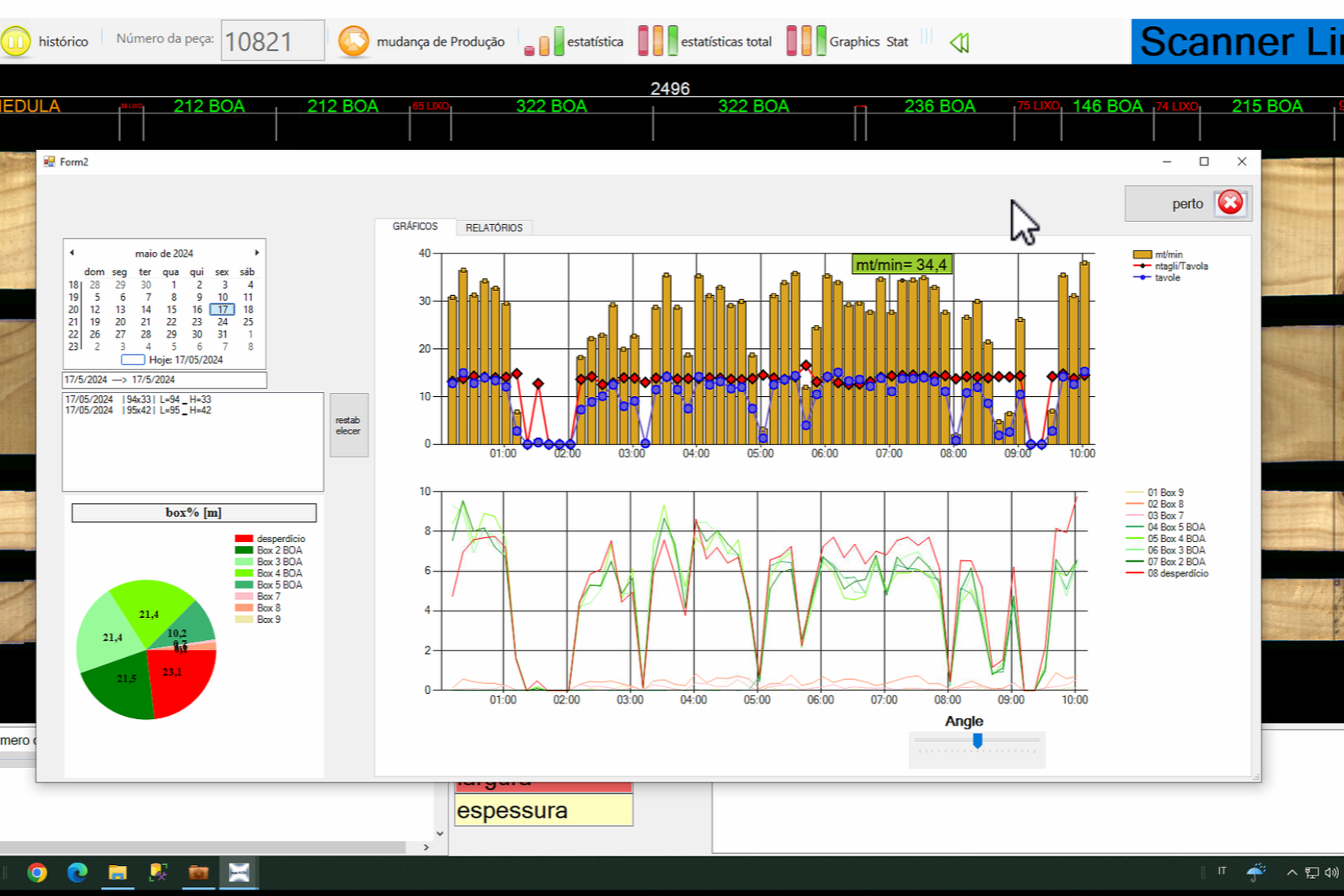The height and width of the screenshot is (896, 1344).
Task: Click the Stat toolbar label
Action: point(897,42)
